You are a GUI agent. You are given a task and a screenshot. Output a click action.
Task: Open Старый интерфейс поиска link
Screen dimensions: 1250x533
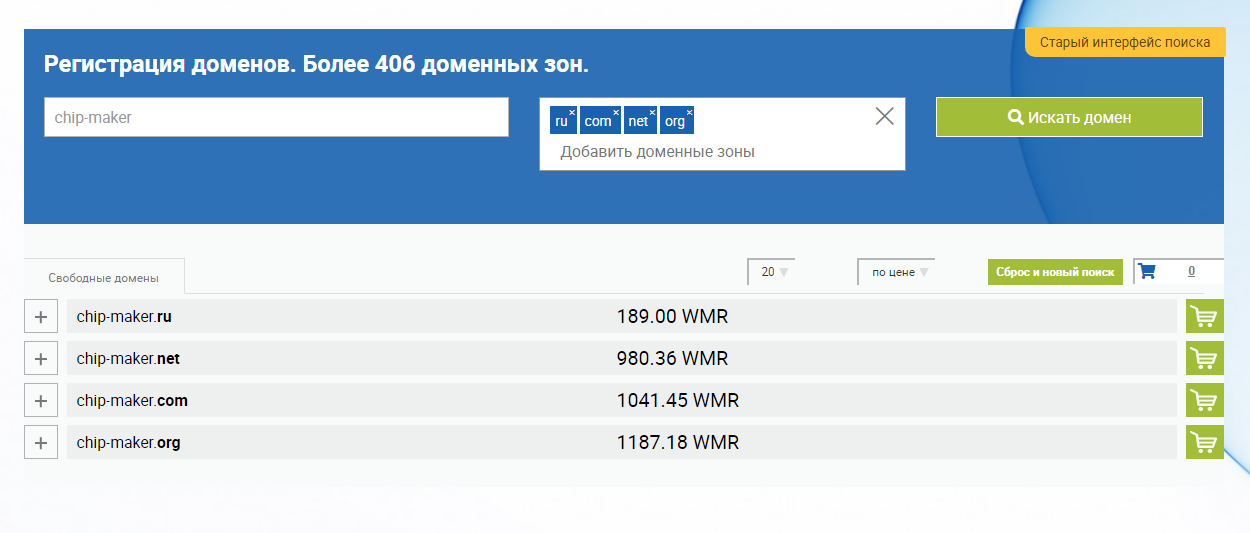tap(1125, 42)
